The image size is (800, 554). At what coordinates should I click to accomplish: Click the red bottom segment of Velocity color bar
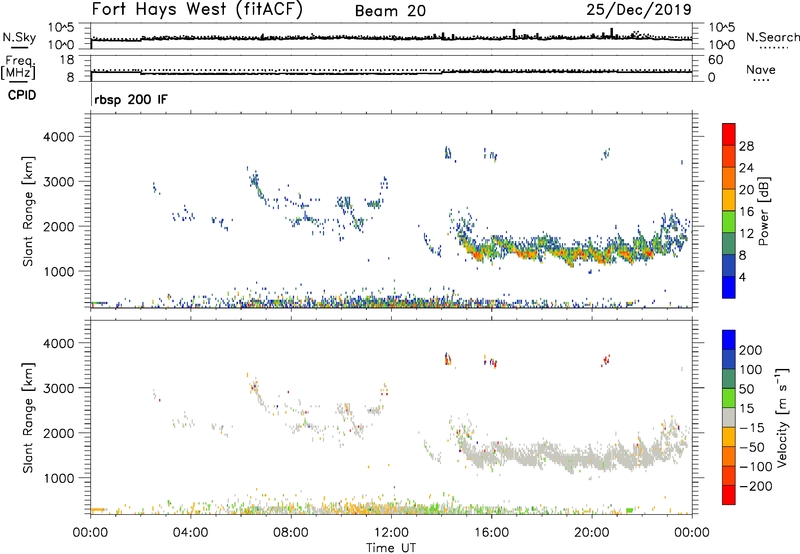729,495
